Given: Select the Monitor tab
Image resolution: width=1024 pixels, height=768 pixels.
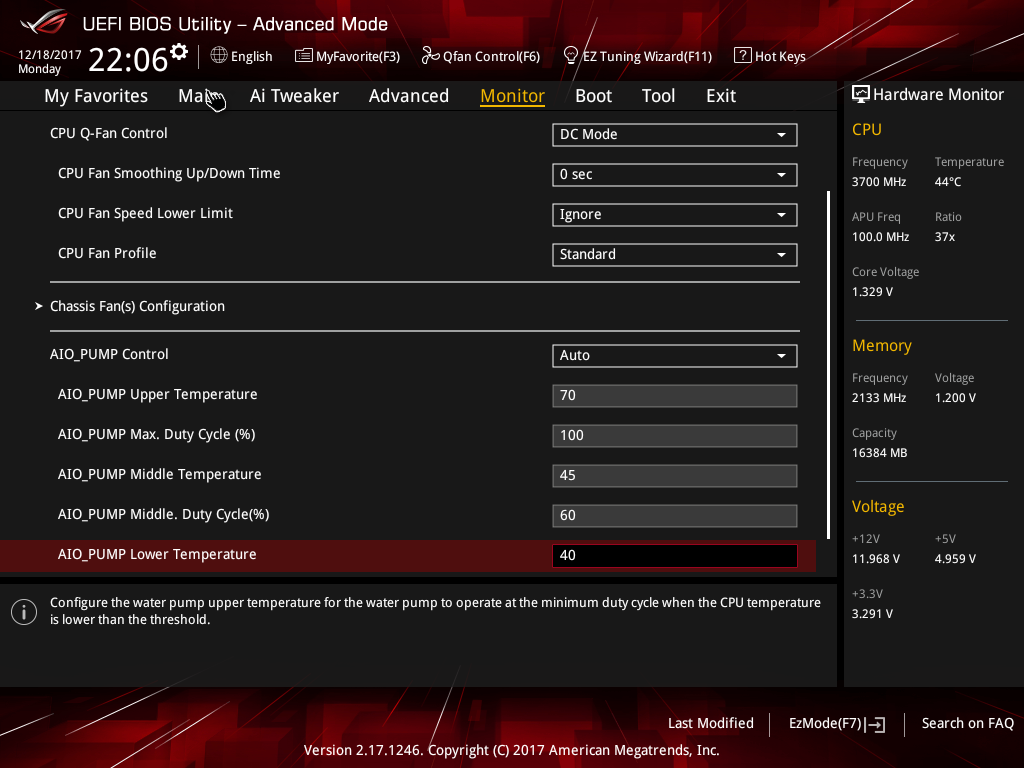Looking at the screenshot, I should [512, 96].
